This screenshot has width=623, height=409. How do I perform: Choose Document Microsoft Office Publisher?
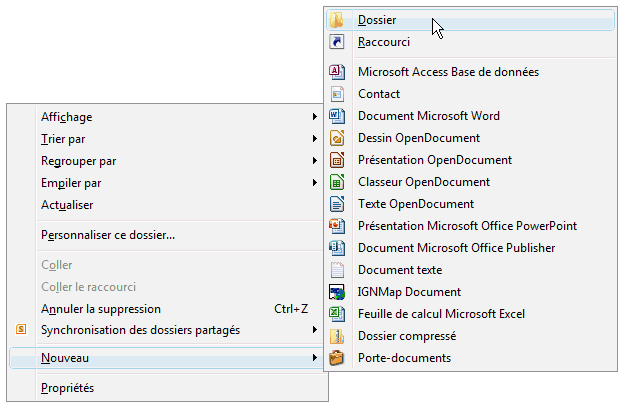click(x=470, y=248)
